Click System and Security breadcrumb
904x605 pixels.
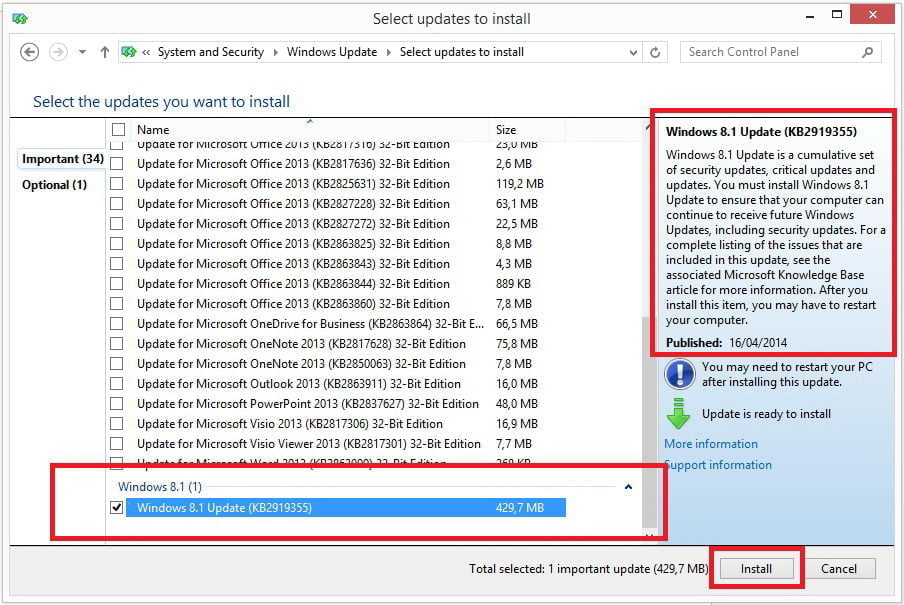point(210,52)
